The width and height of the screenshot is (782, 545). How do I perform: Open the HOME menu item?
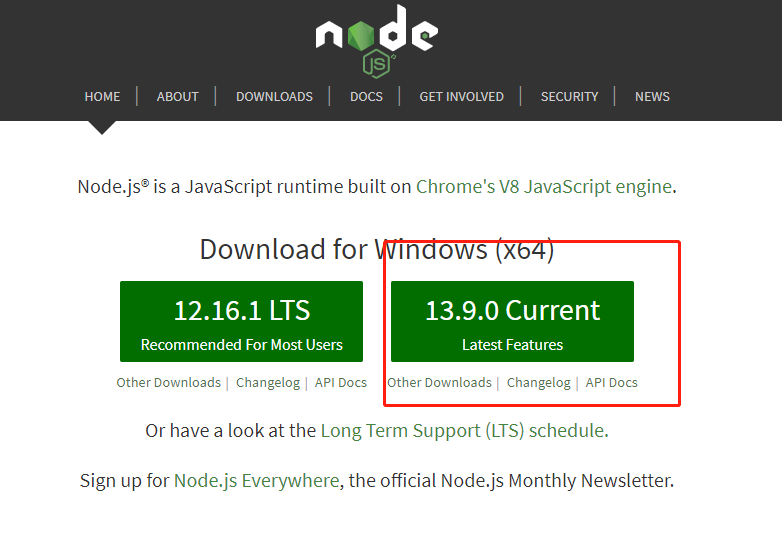click(102, 97)
